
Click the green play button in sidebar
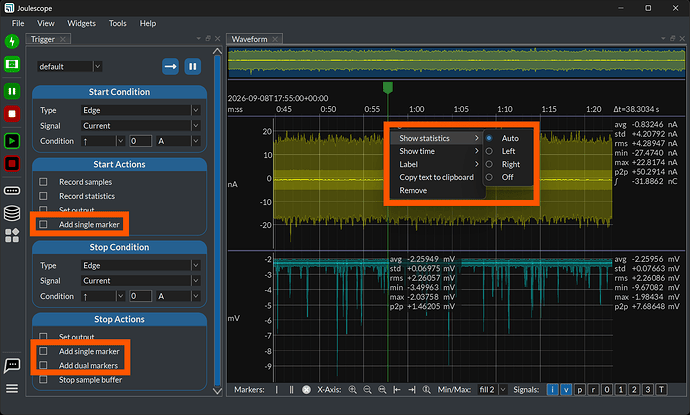12,141
